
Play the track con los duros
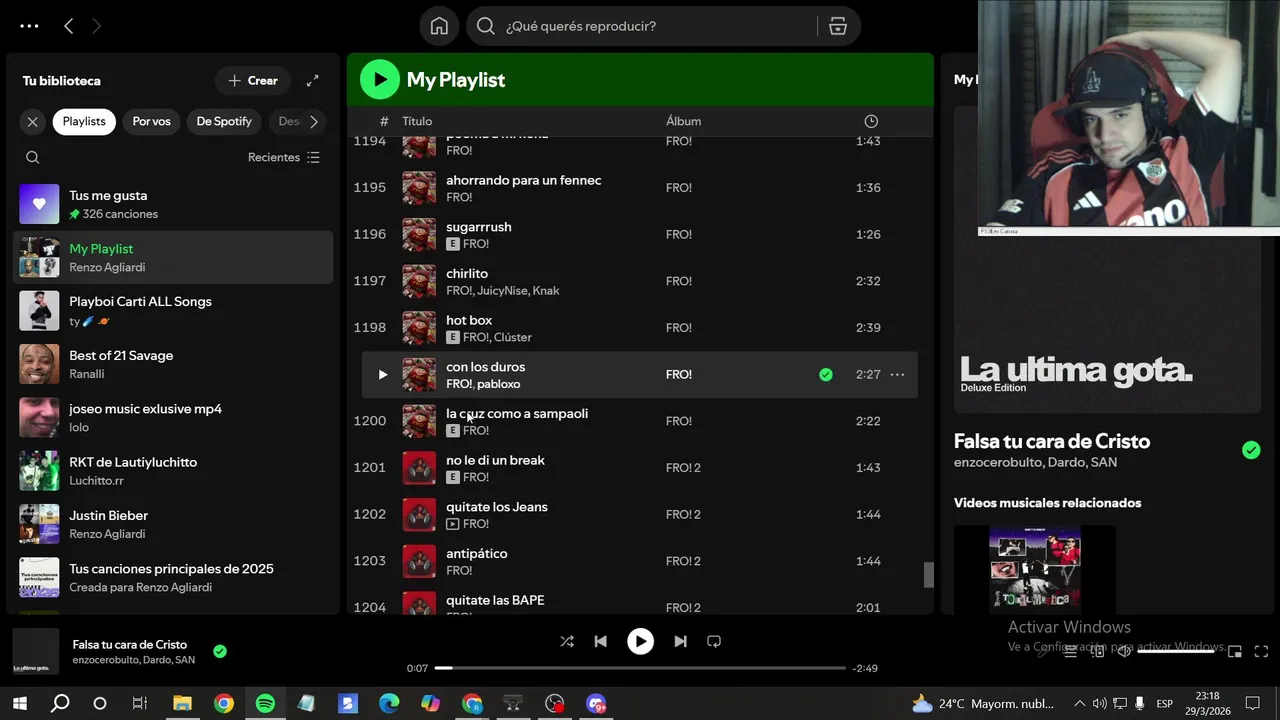pyautogui.click(x=382, y=374)
